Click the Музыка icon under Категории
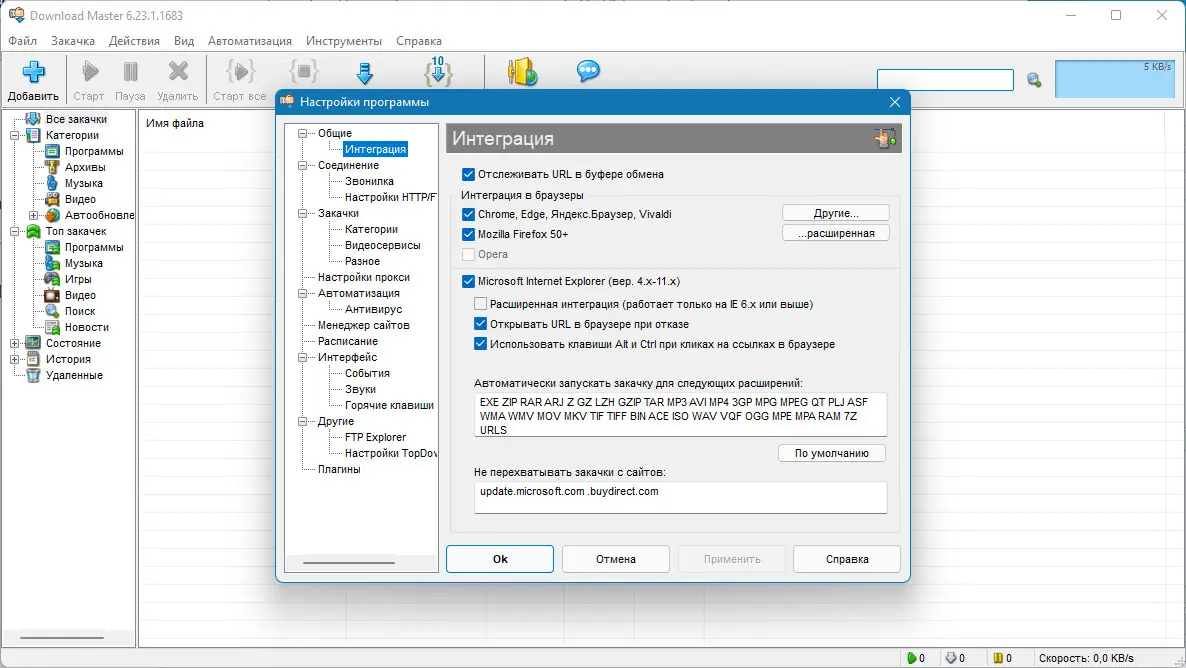This screenshot has height=668, width=1186. 52,183
